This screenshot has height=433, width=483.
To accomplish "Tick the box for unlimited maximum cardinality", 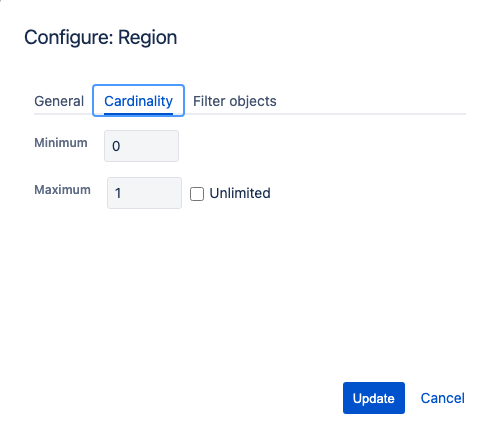I will (x=197, y=194).
